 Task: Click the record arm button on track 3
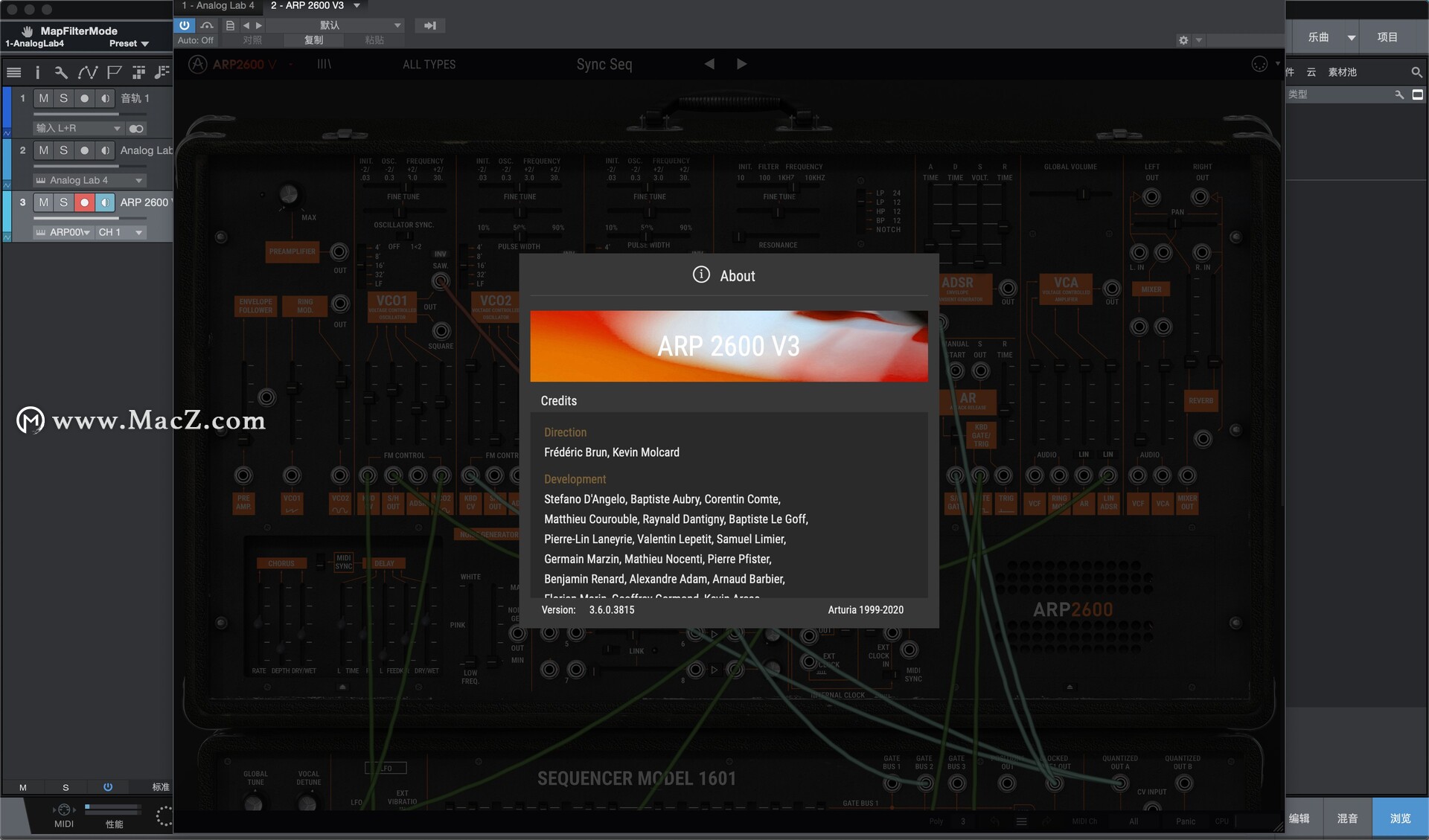[x=83, y=201]
